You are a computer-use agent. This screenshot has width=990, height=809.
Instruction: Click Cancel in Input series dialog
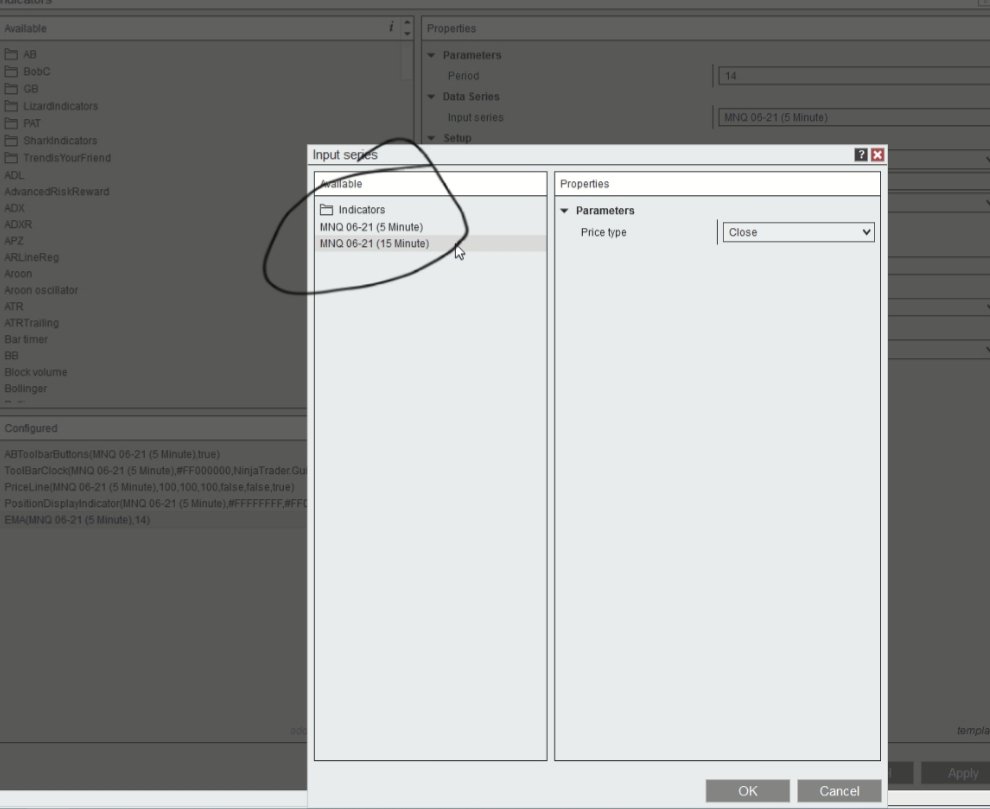tap(839, 791)
